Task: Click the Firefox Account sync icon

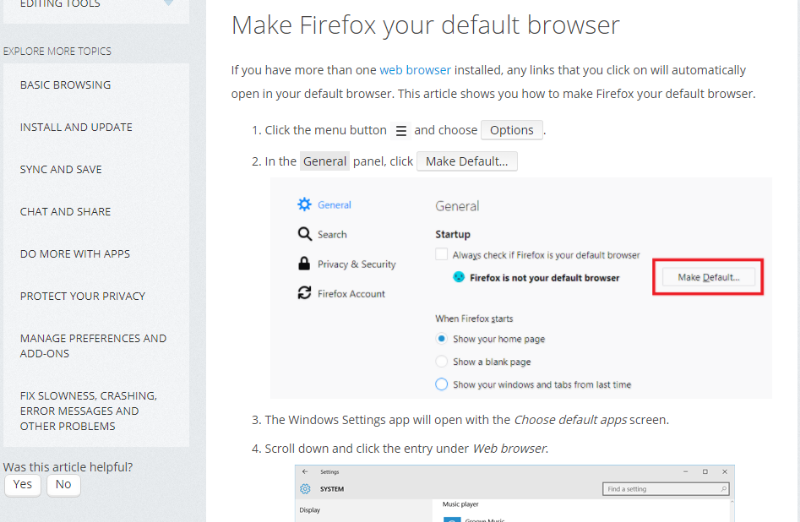Action: [x=305, y=293]
